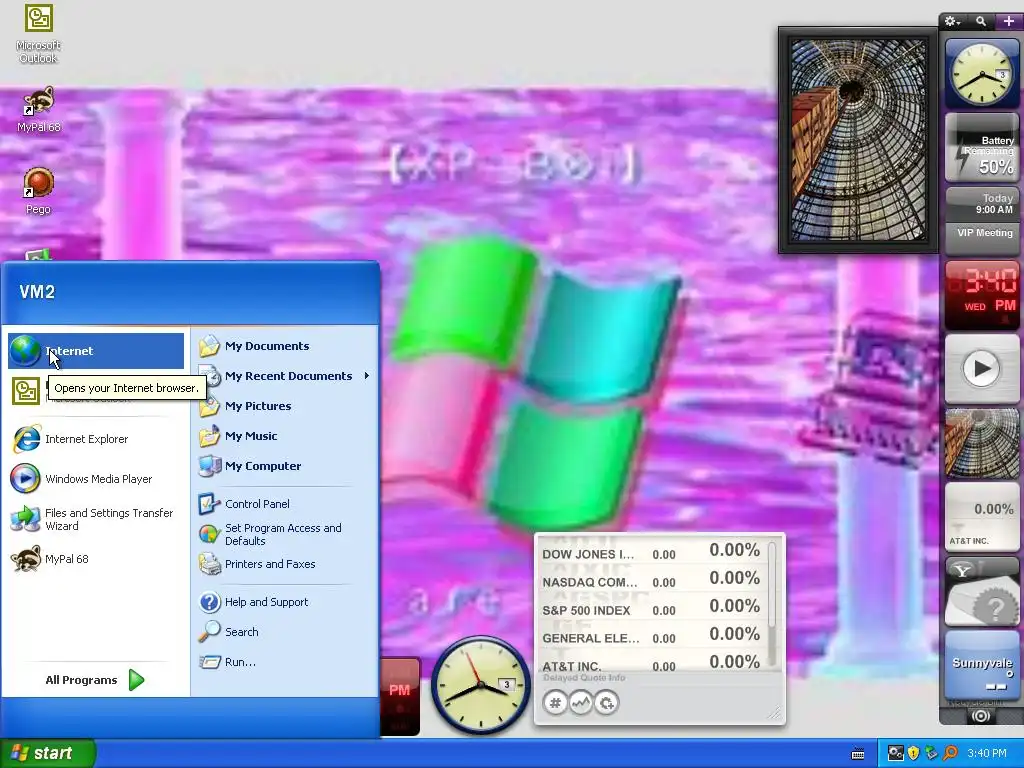Open Files and Settings Transfer Wizard

(x=96, y=519)
